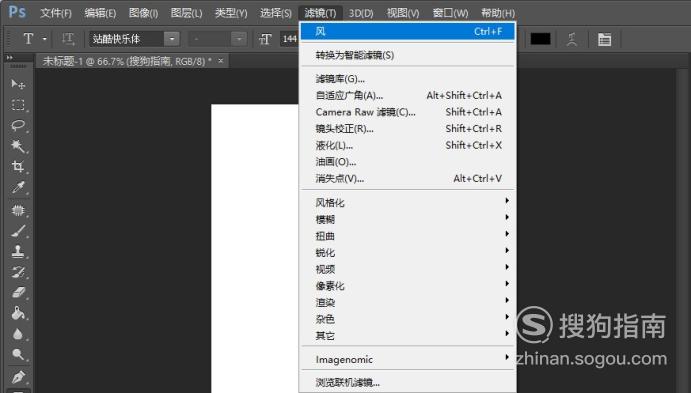
Task: Open the warp text icon
Action: pos(572,39)
